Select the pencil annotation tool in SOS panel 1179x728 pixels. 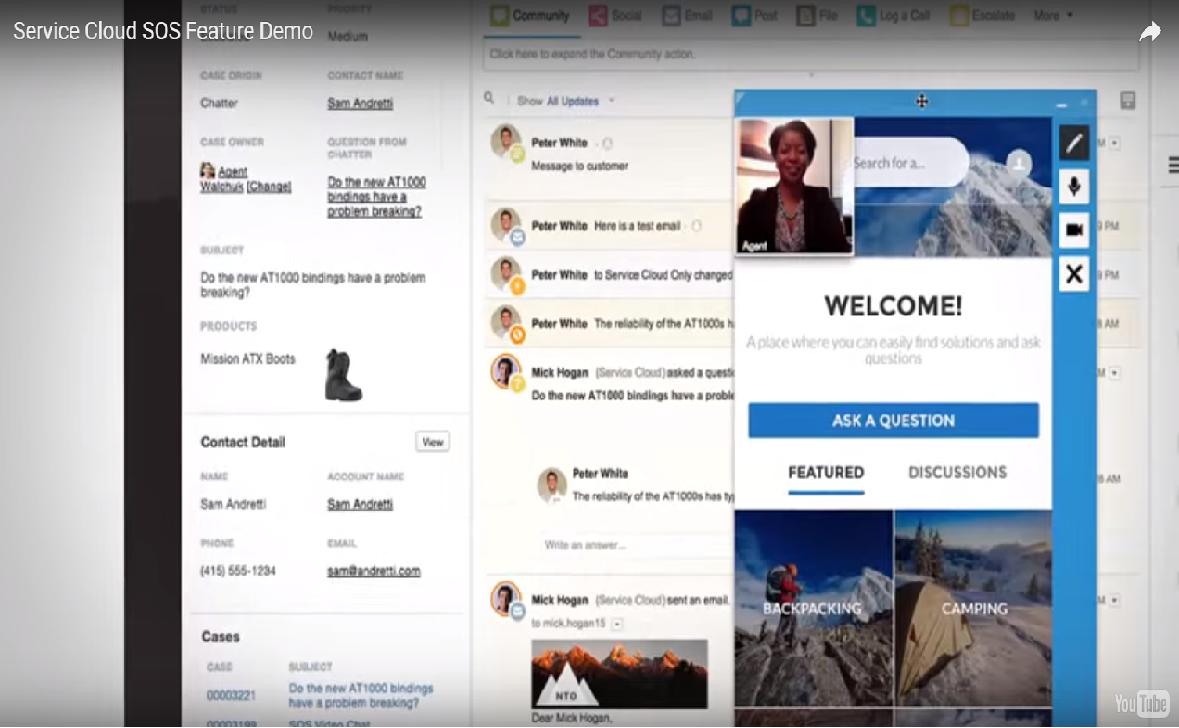(x=1073, y=143)
